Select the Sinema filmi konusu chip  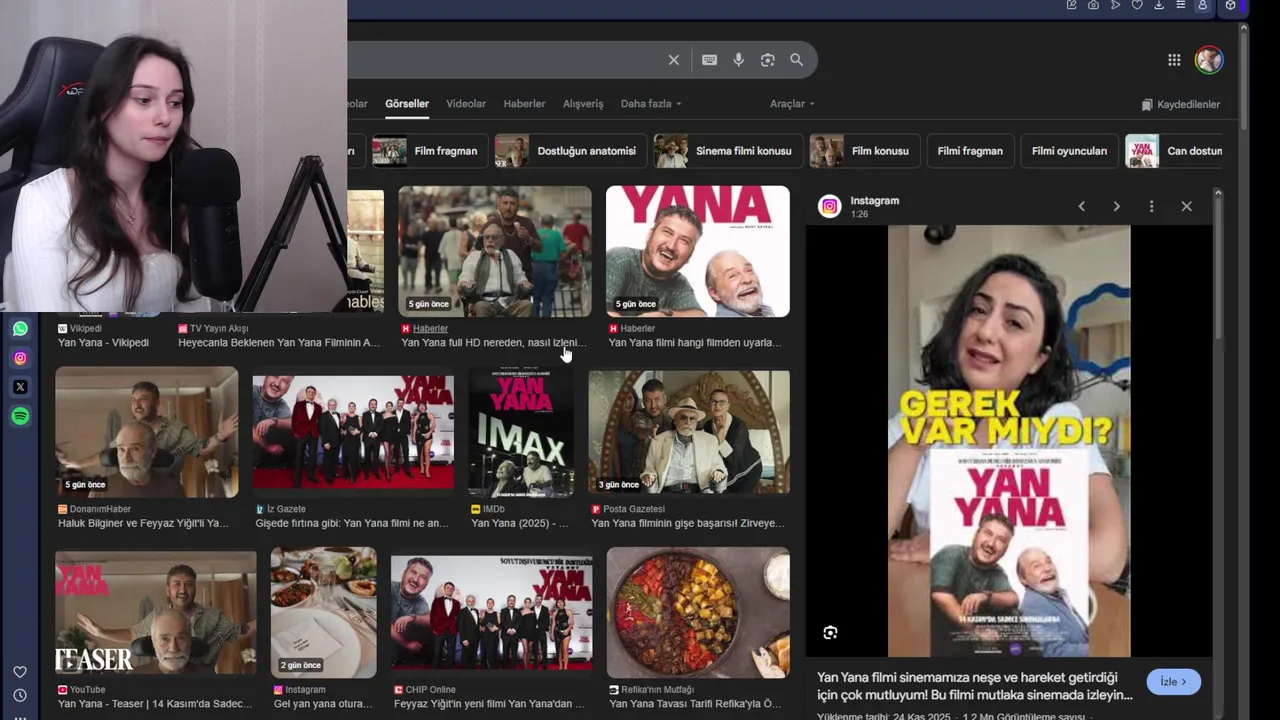pyautogui.click(x=727, y=151)
